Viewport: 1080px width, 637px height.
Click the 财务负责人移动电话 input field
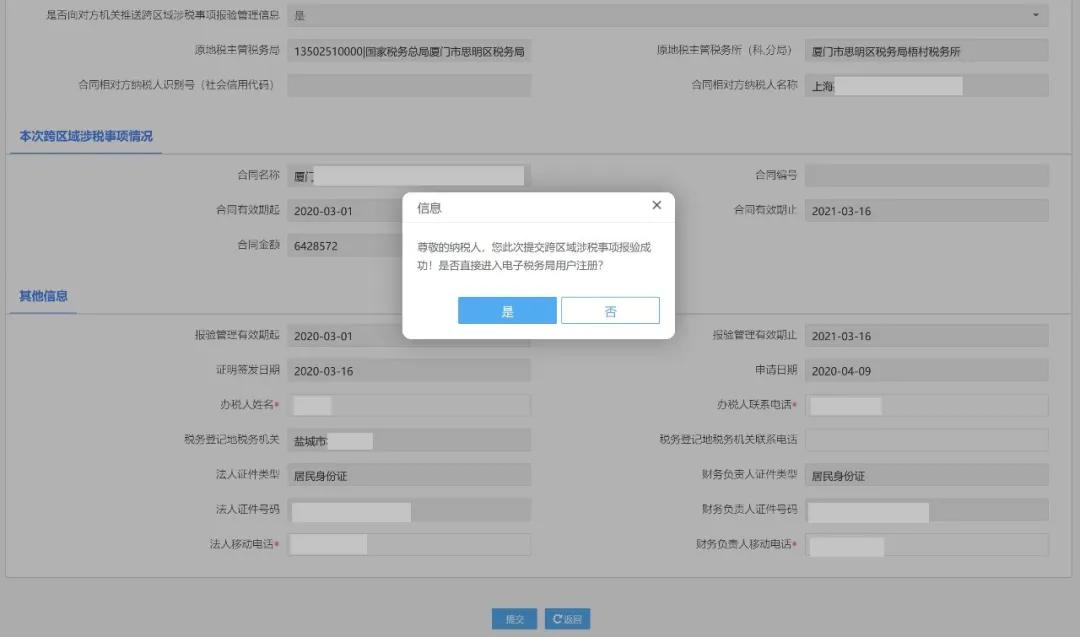927,544
